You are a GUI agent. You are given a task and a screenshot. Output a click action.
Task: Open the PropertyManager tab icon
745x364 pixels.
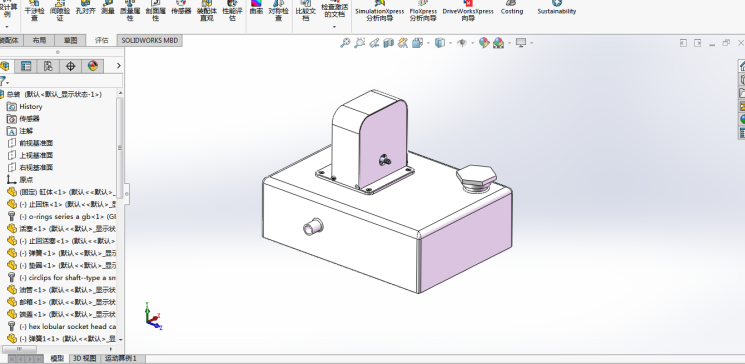coord(26,66)
